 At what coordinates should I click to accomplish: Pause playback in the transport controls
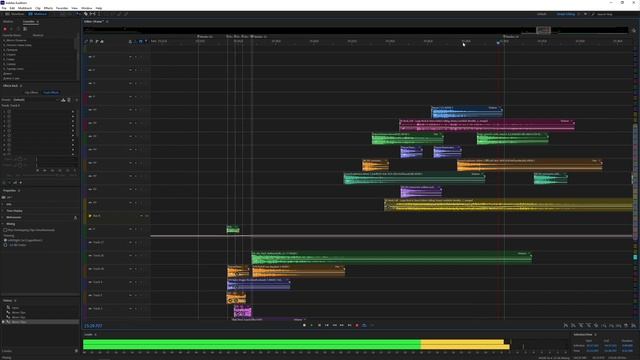(319, 325)
